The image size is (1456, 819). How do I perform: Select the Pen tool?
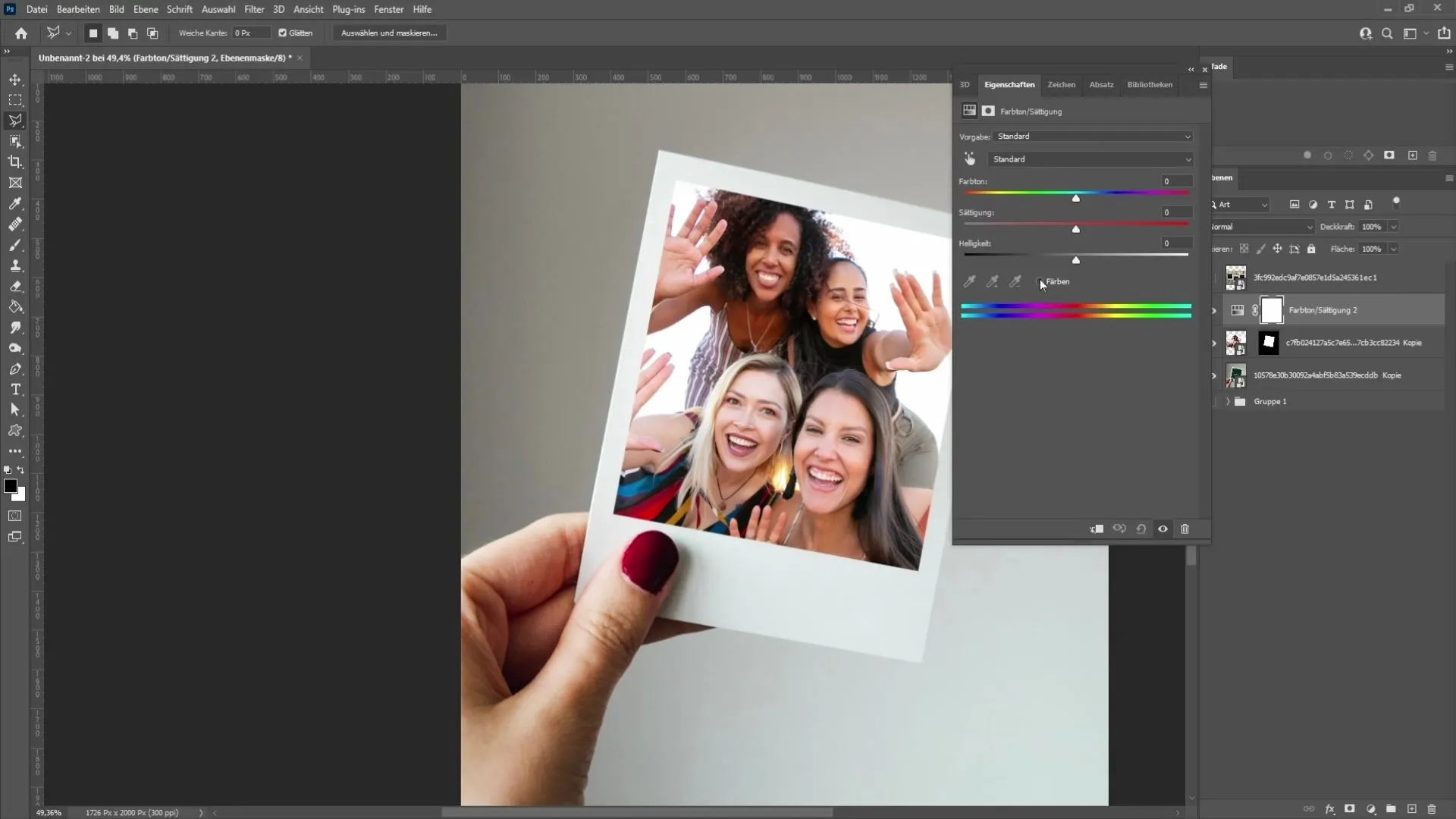coord(15,369)
